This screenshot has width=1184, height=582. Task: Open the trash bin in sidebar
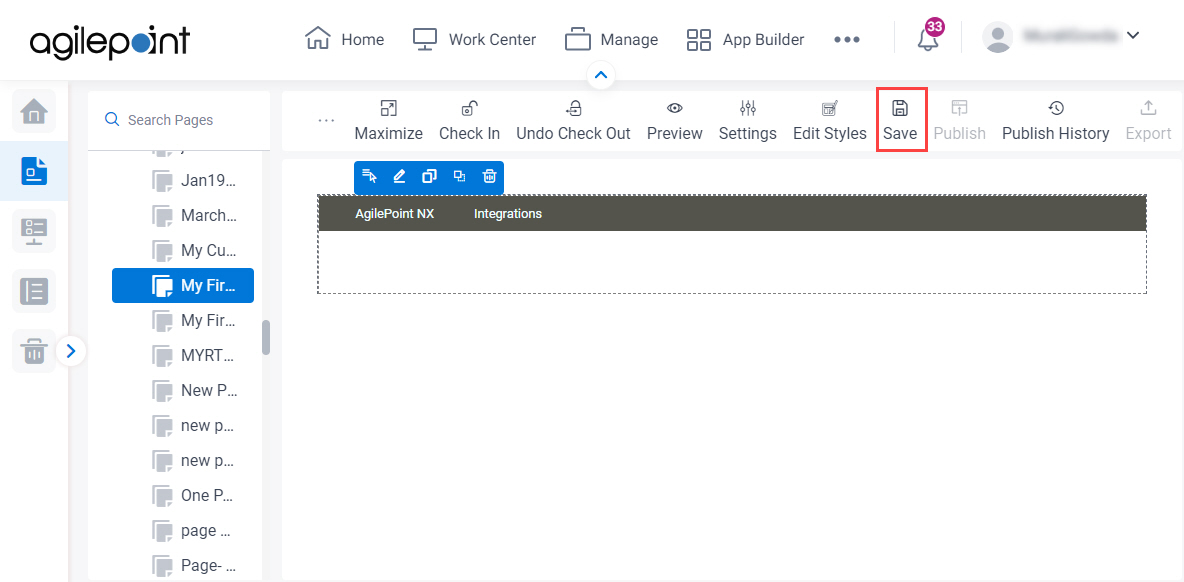point(34,351)
